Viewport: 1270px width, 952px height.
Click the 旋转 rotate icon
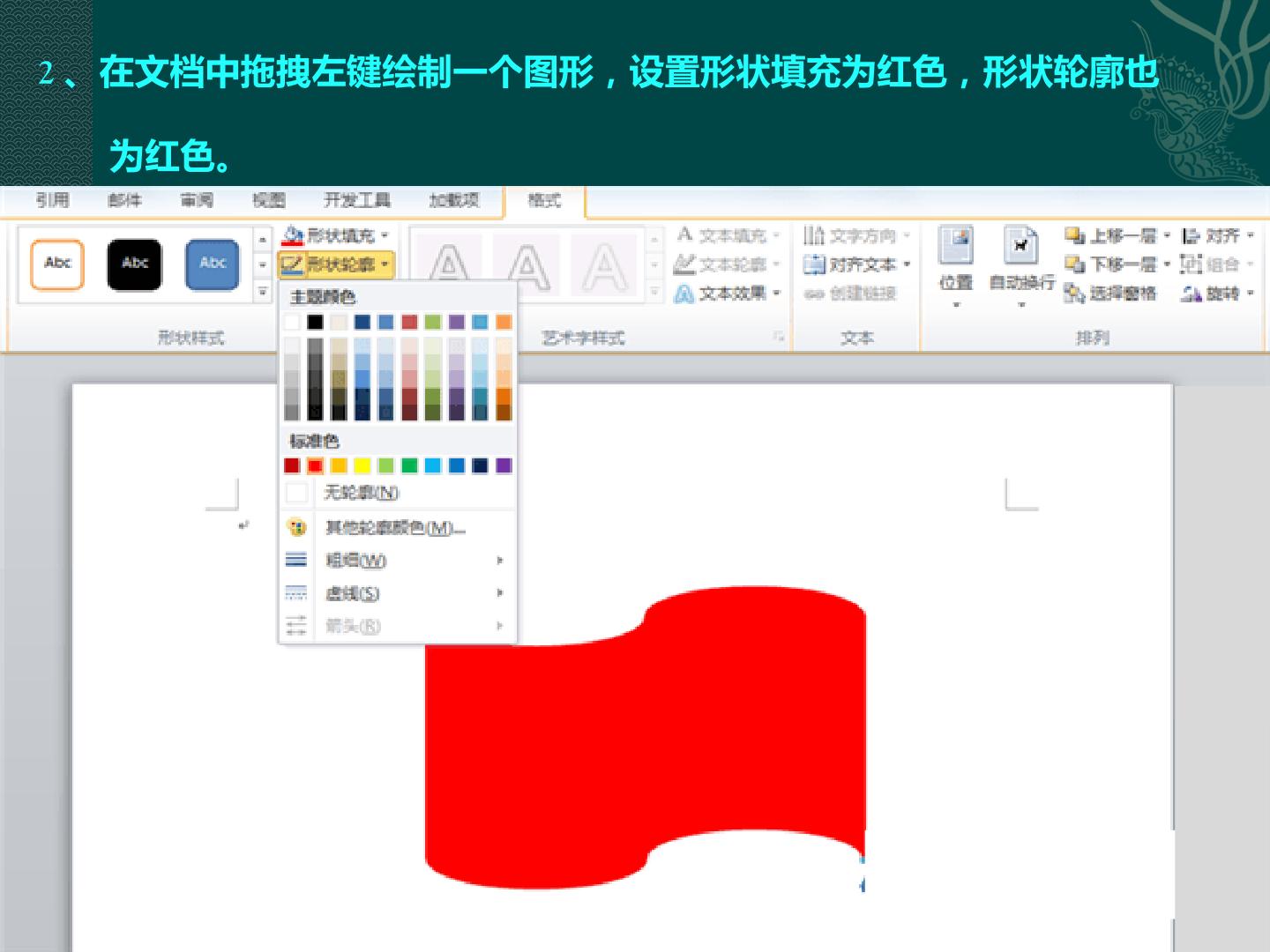1192,294
